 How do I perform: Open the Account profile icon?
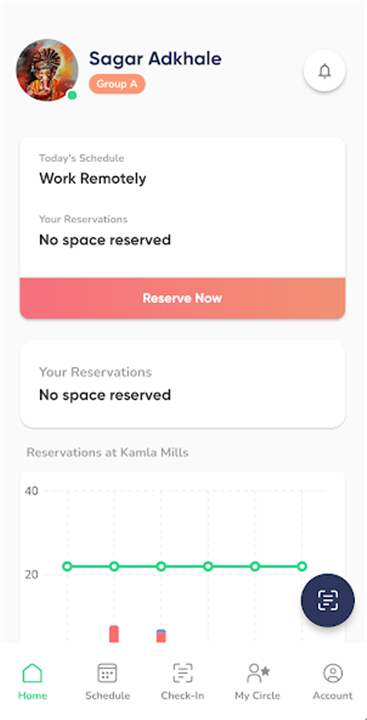pos(333,673)
